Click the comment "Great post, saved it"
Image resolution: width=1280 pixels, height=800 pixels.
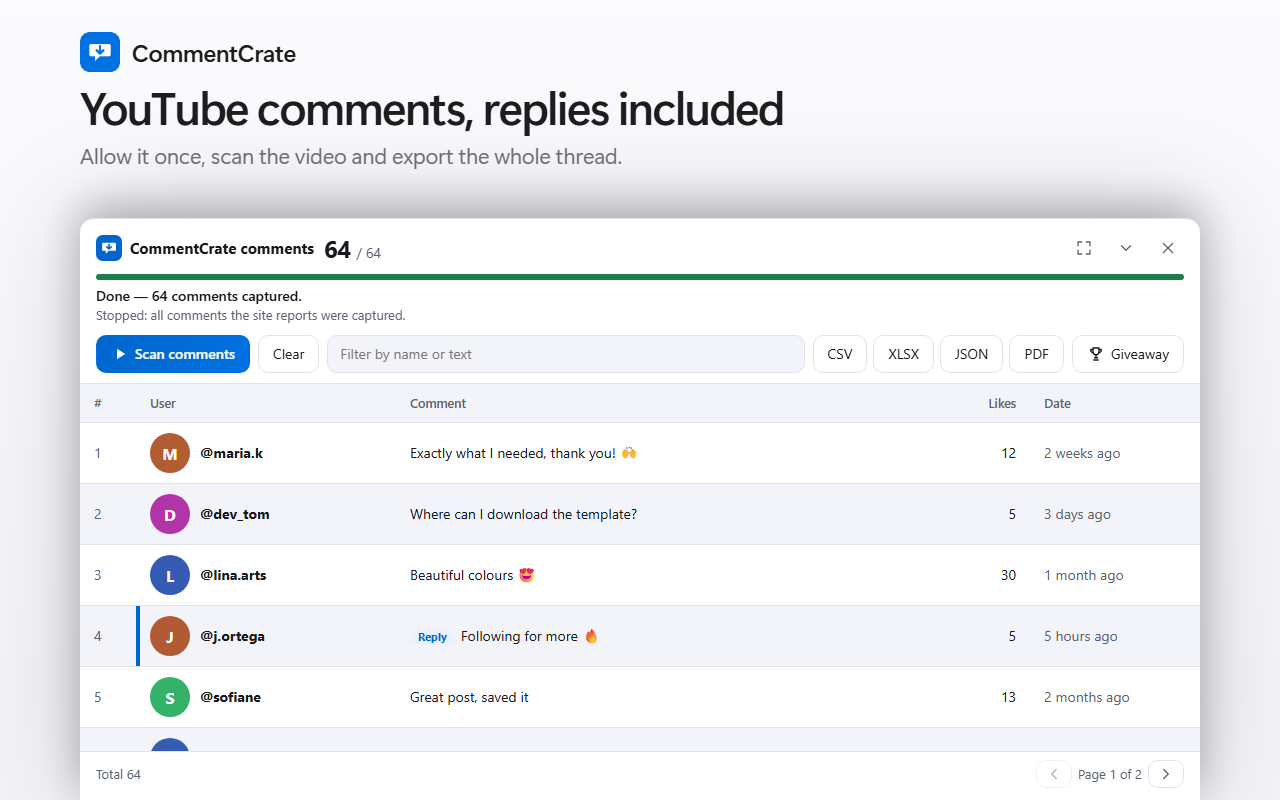(469, 697)
